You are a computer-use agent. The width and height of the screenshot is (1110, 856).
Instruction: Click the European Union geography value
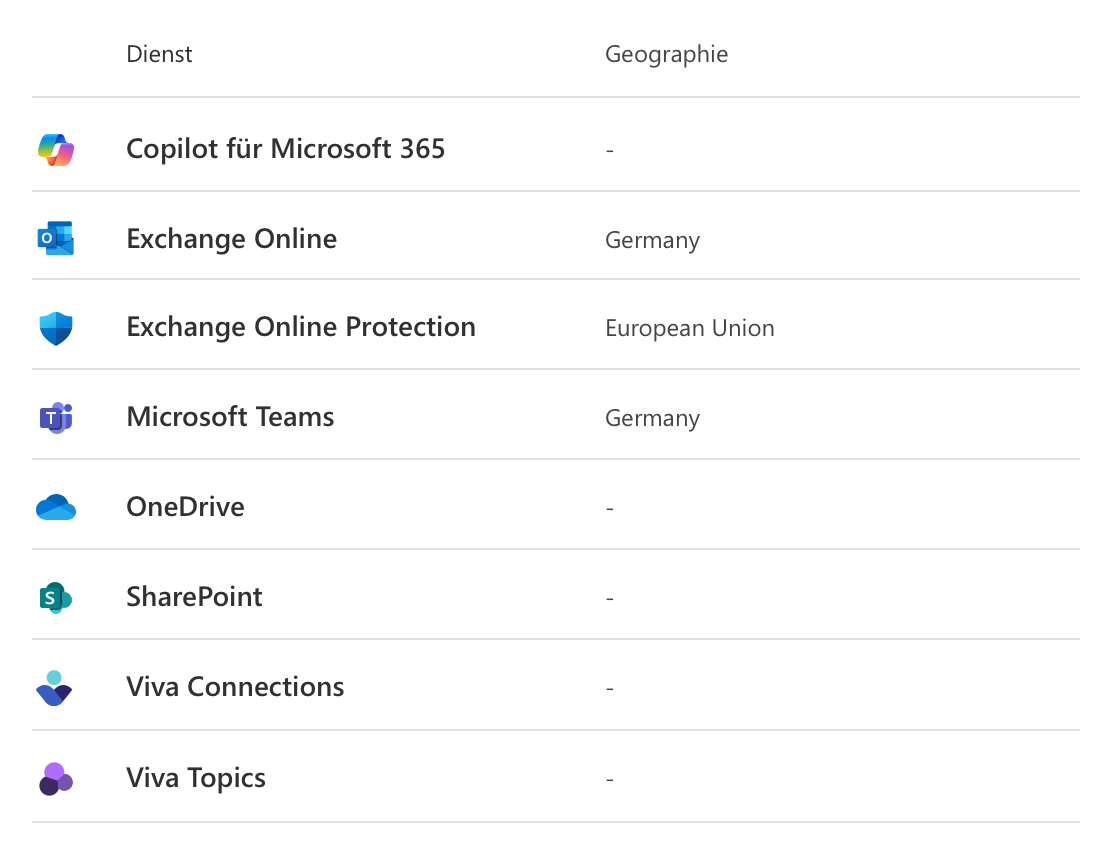coord(689,329)
